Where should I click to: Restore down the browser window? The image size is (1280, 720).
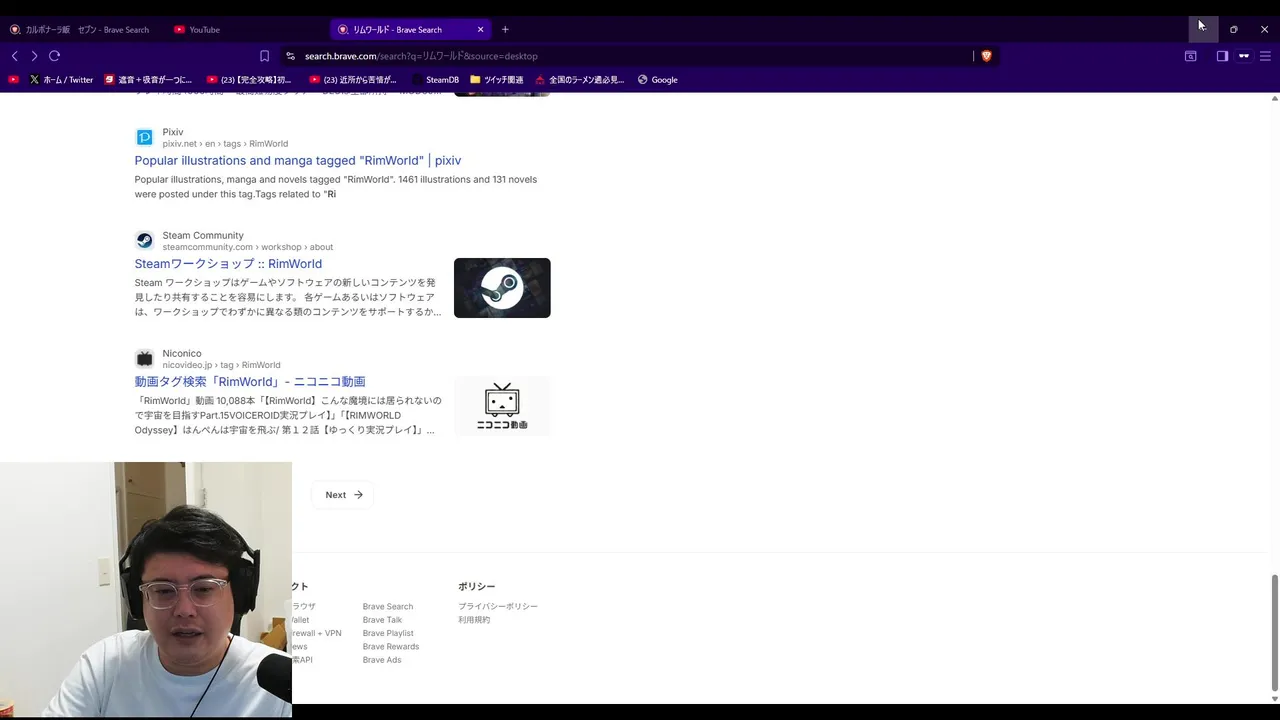coord(1233,29)
